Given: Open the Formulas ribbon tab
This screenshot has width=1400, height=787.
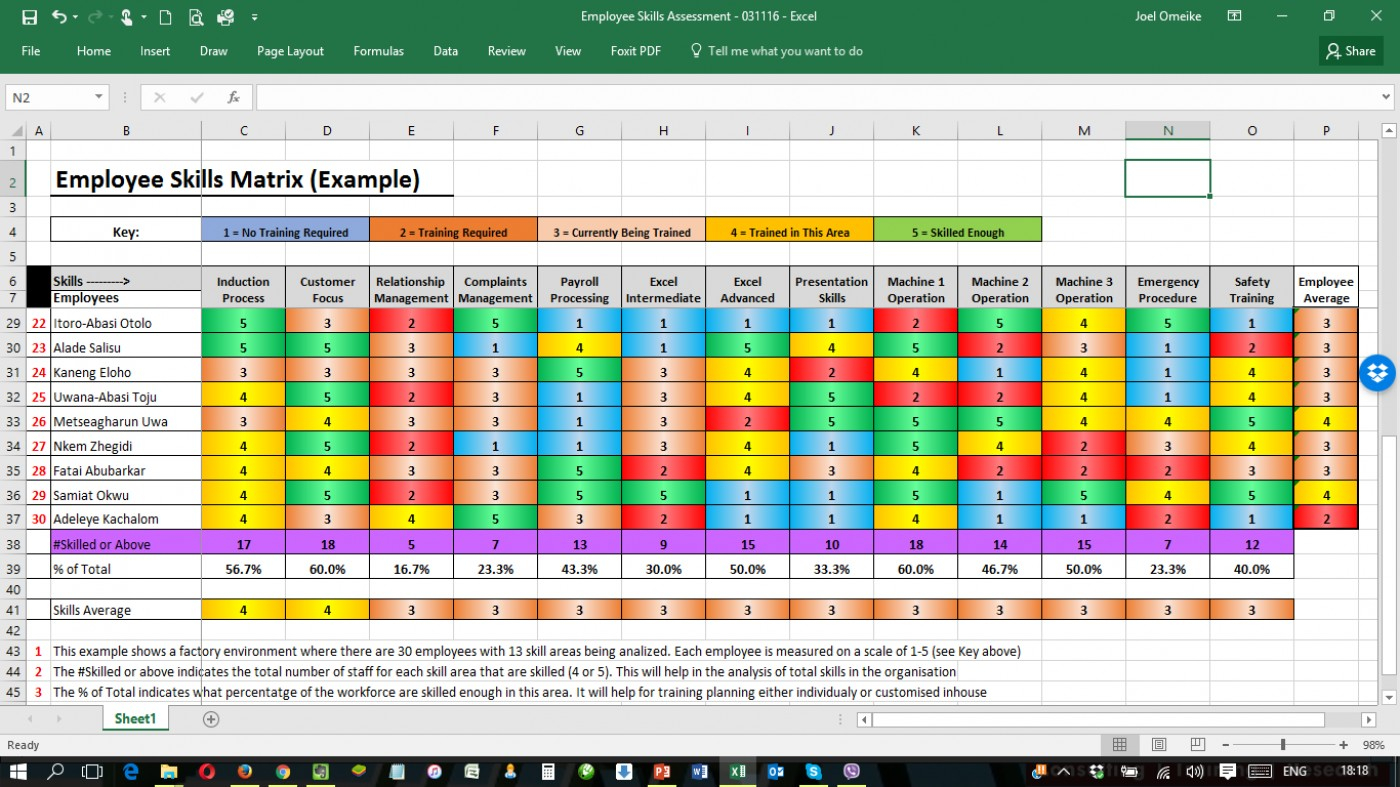Looking at the screenshot, I should pos(379,51).
